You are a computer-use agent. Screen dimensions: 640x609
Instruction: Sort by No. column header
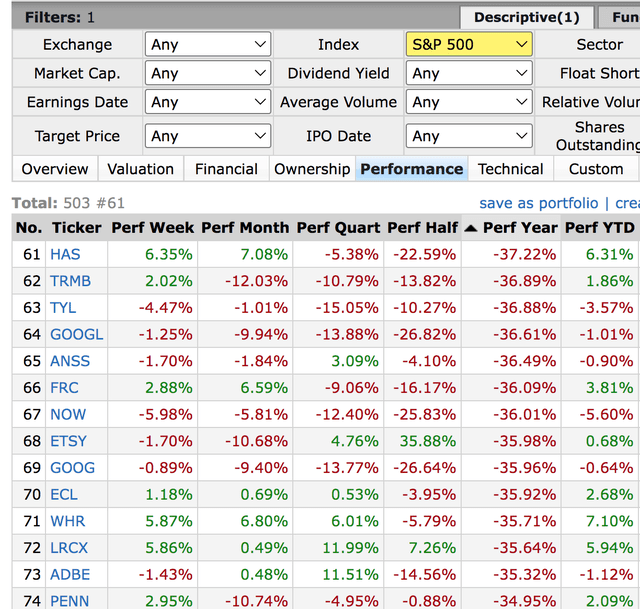(x=29, y=227)
